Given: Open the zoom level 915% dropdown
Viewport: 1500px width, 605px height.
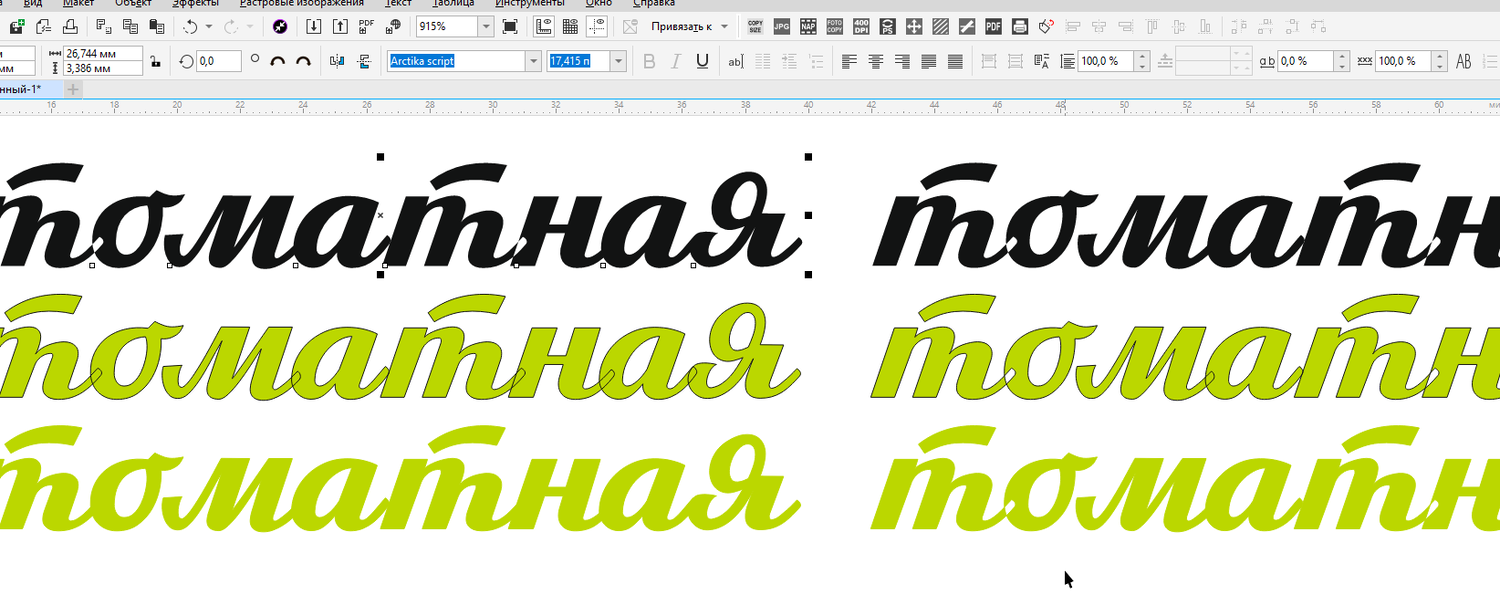Looking at the screenshot, I should click(x=486, y=27).
